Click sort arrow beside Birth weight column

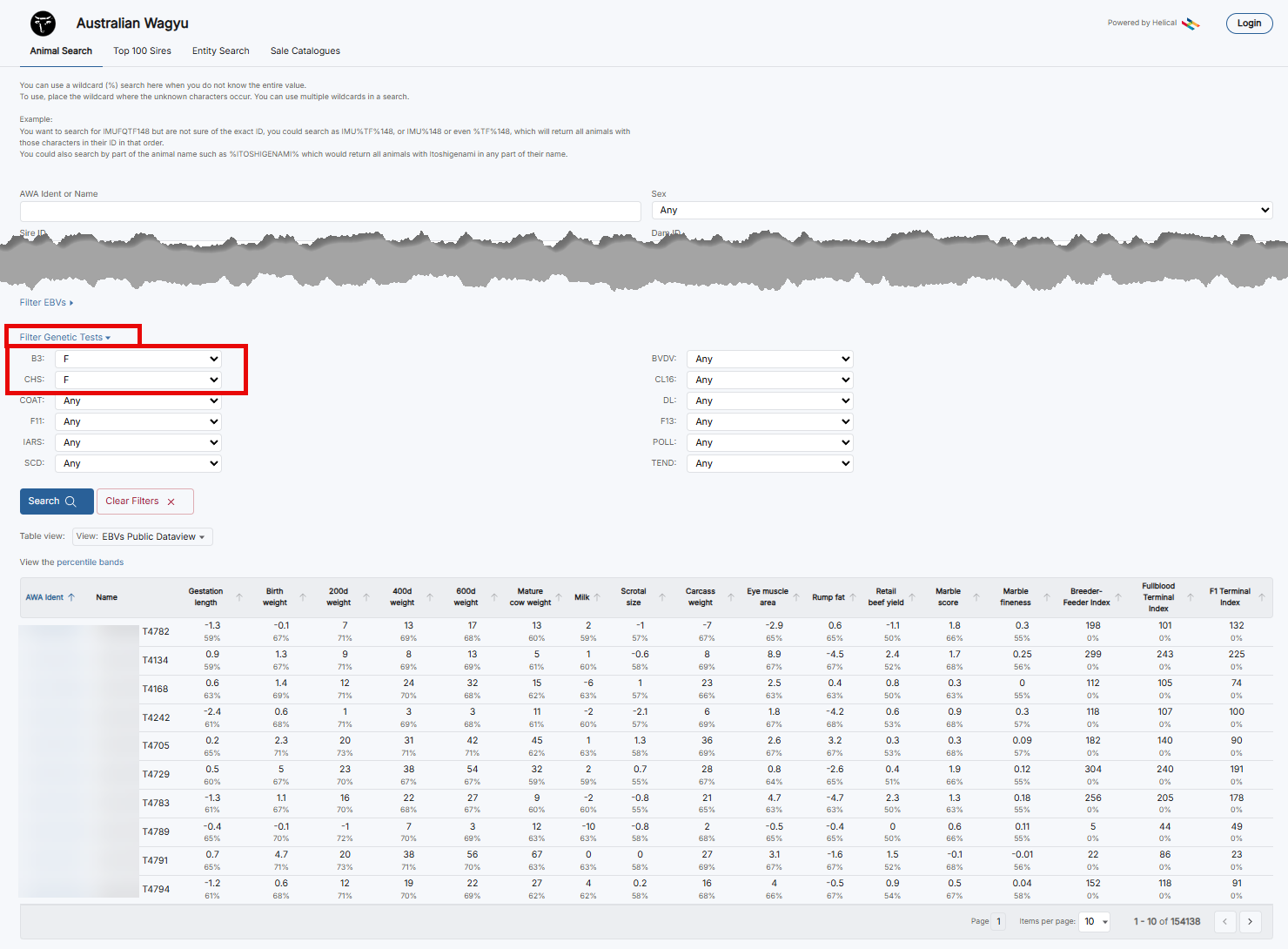tap(303, 597)
